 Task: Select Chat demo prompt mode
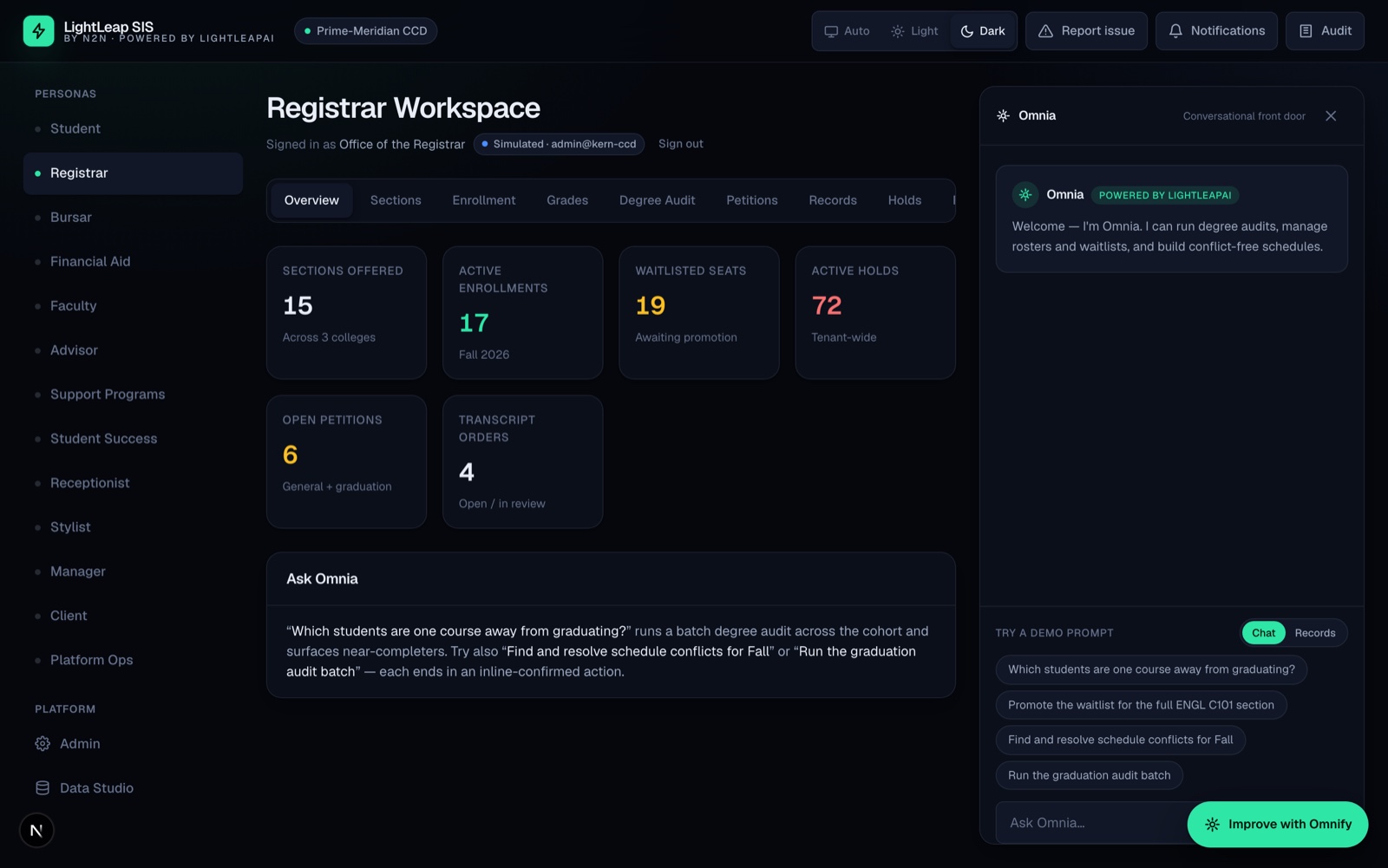click(x=1263, y=633)
